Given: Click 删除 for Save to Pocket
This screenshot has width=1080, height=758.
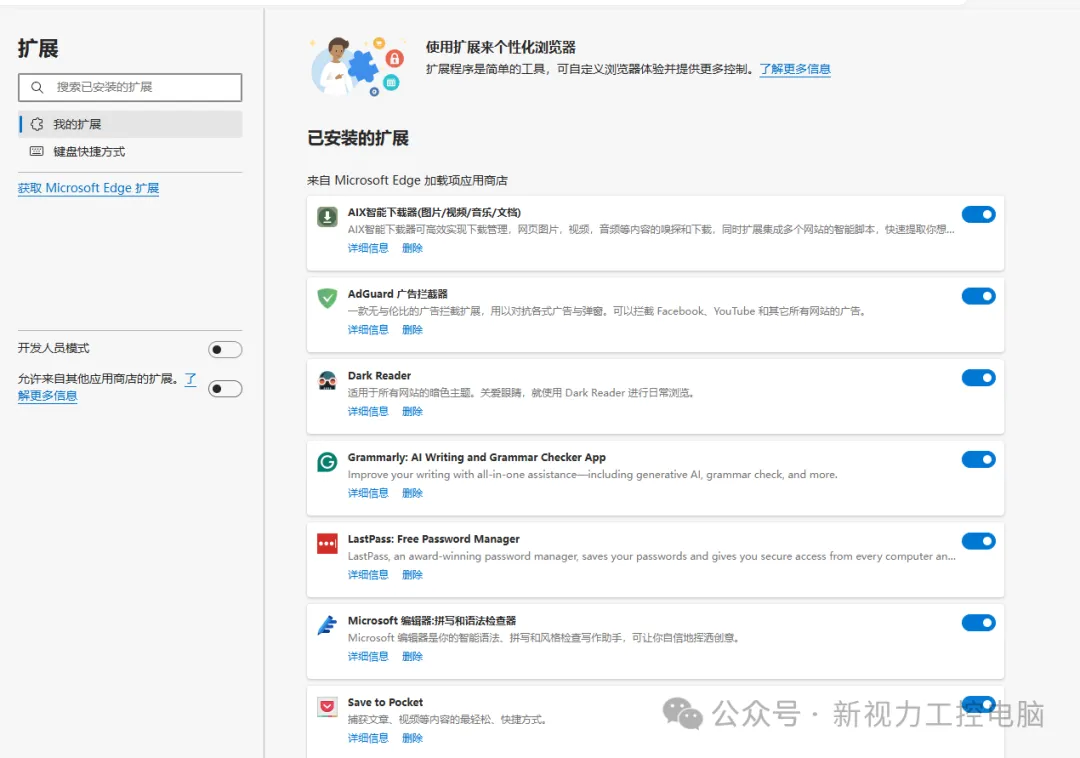Looking at the screenshot, I should click(412, 738).
